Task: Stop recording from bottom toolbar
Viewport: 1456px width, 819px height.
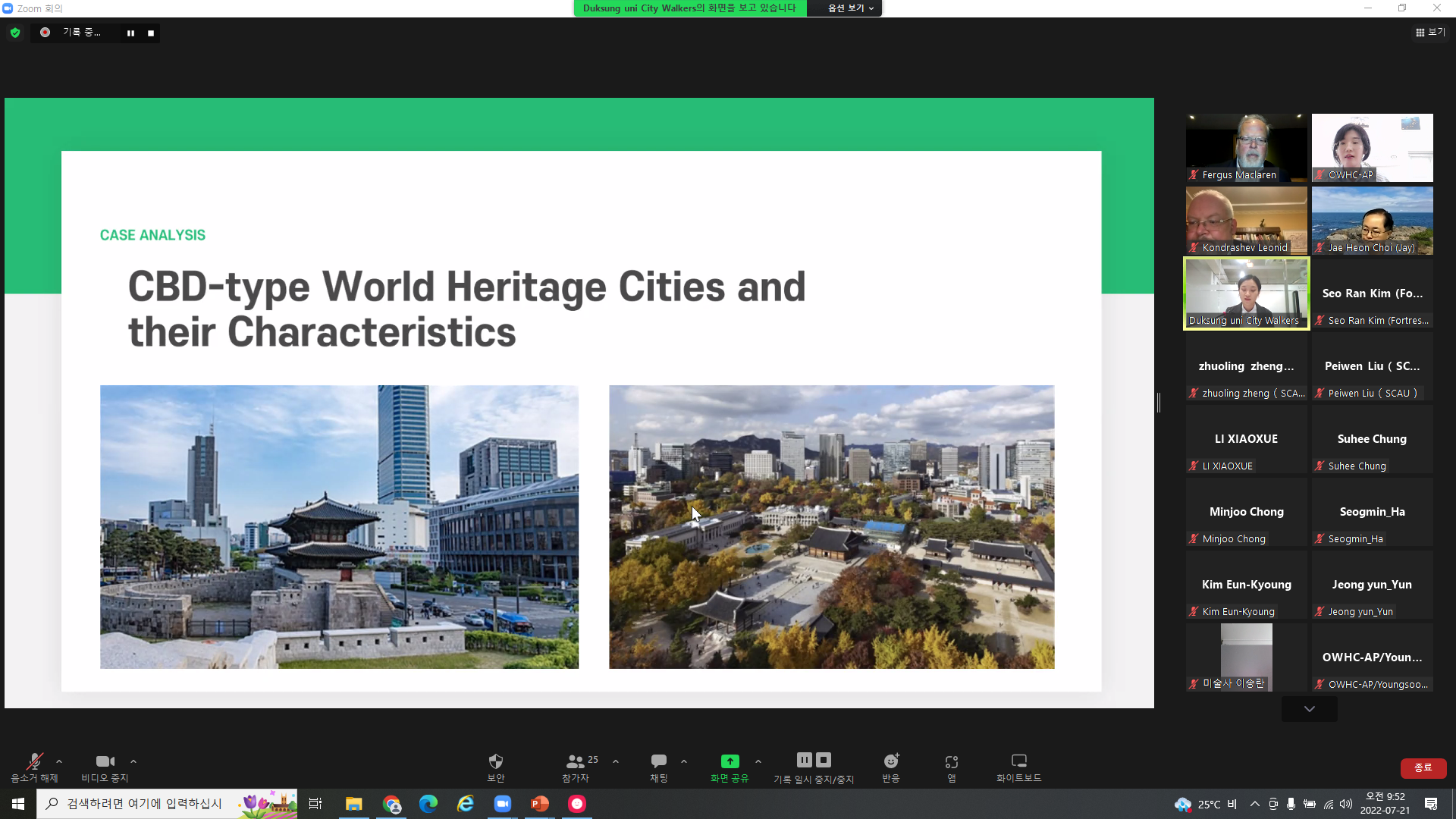Action: point(824,760)
